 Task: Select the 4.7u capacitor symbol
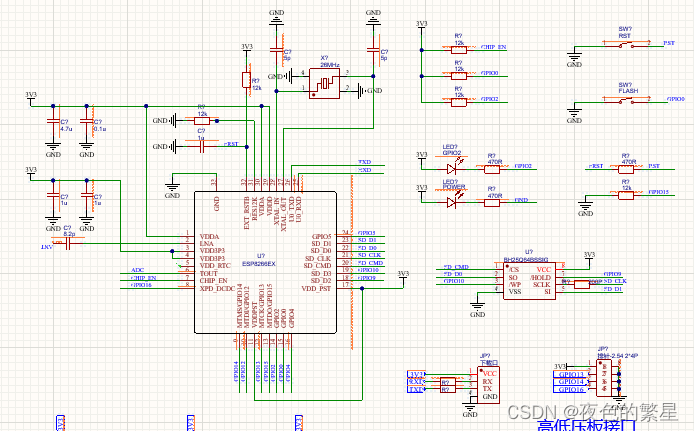[x=53, y=121]
